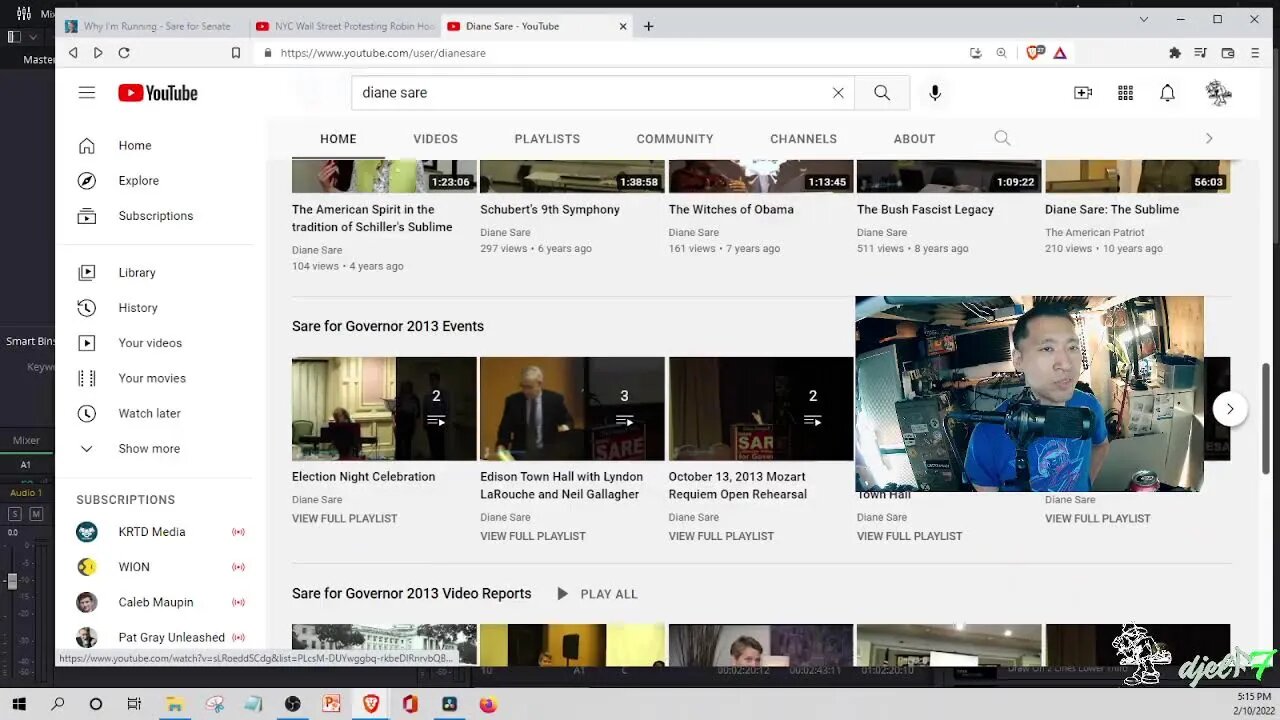
Task: Click the Windows Start button
Action: pyautogui.click(x=19, y=704)
